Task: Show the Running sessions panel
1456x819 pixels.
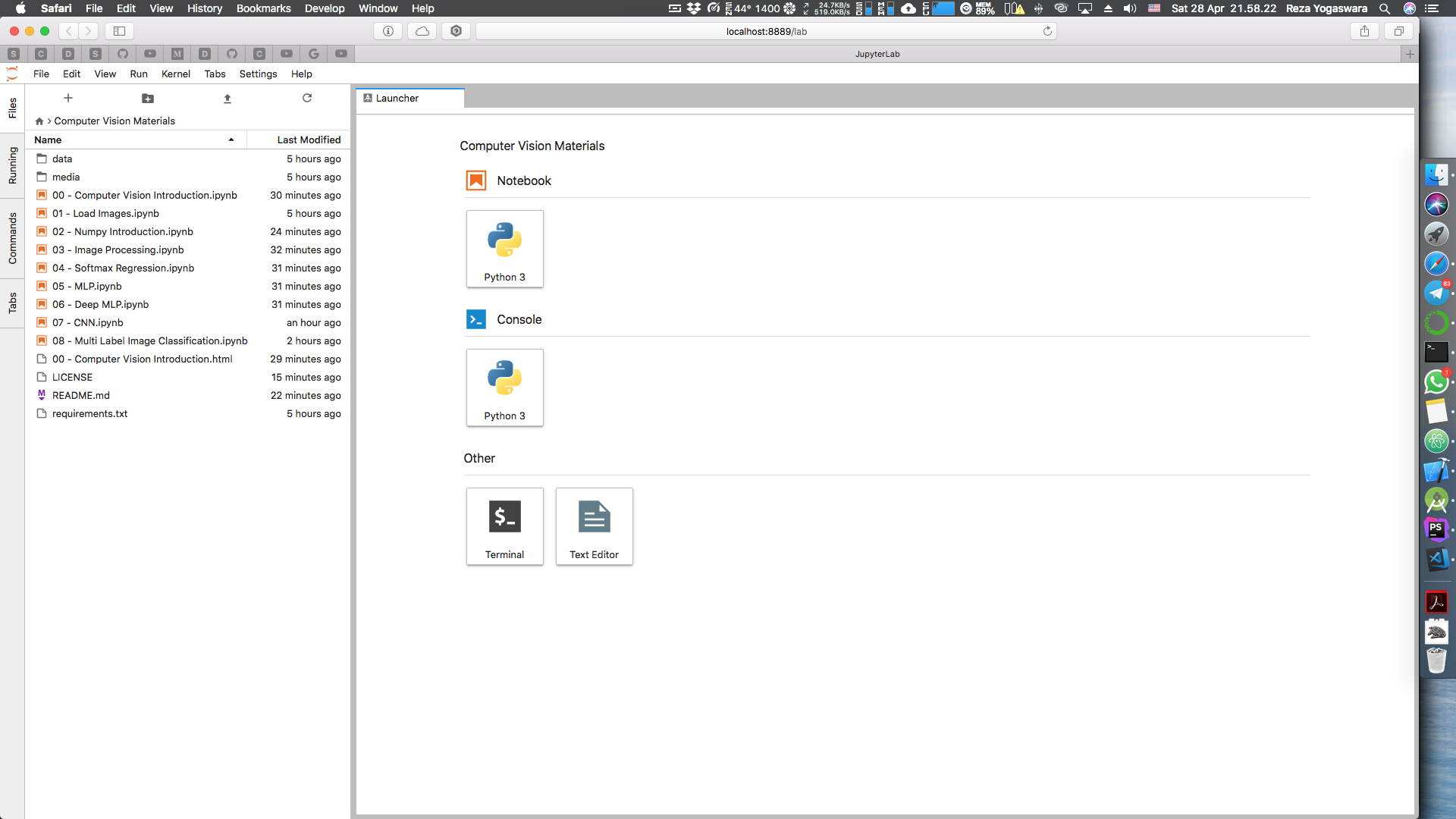Action: coord(12,165)
